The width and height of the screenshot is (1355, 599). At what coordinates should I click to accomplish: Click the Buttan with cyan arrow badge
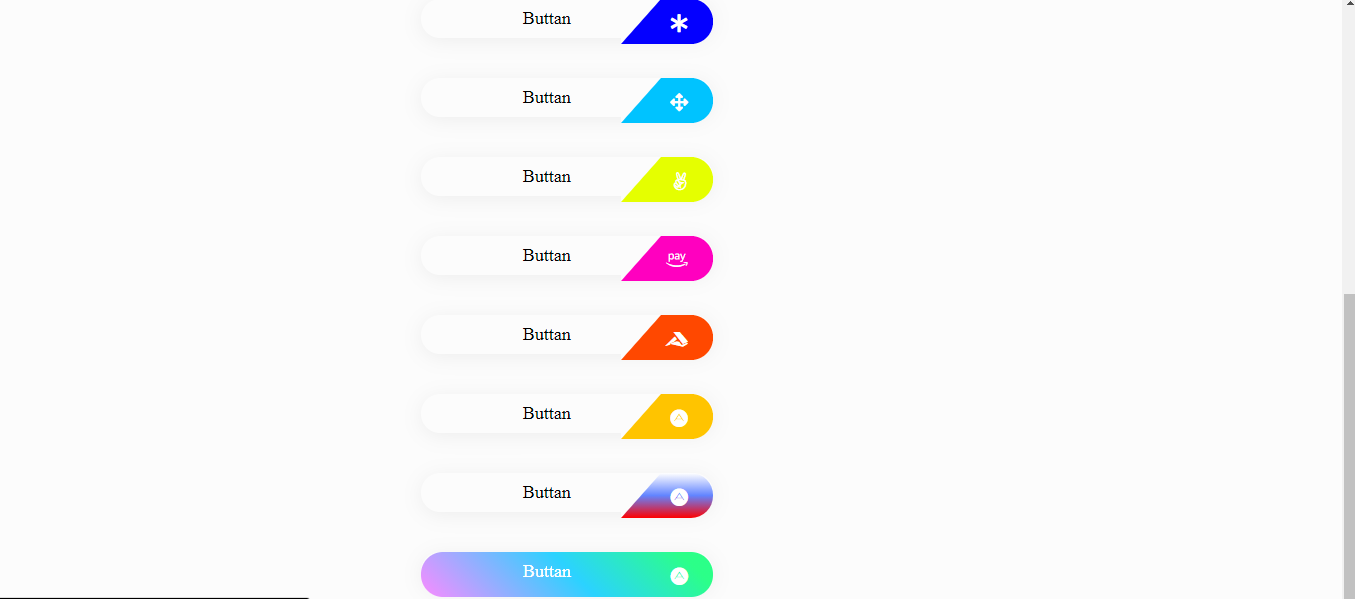pos(546,97)
